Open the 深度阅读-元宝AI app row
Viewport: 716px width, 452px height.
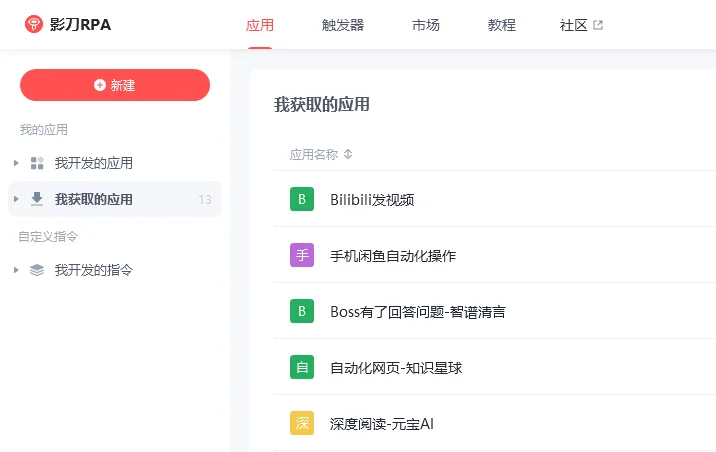point(495,423)
